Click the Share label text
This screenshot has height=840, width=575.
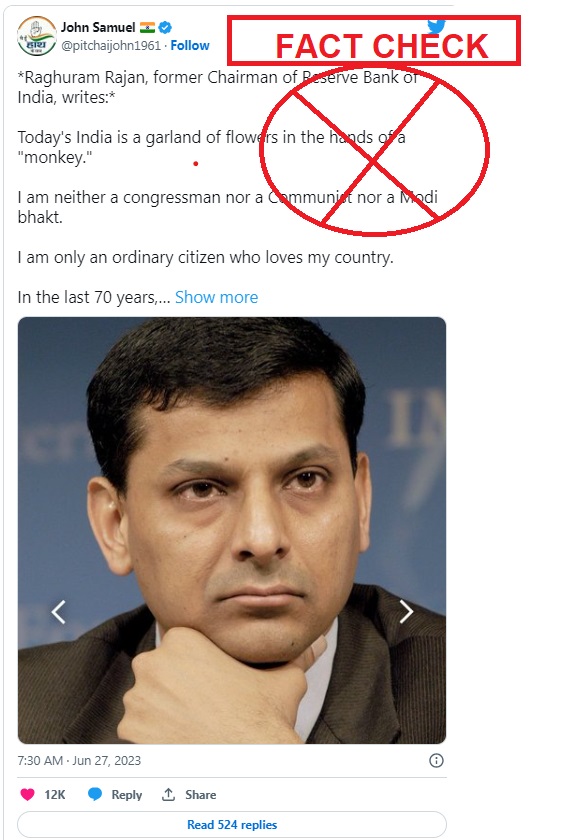[x=200, y=794]
